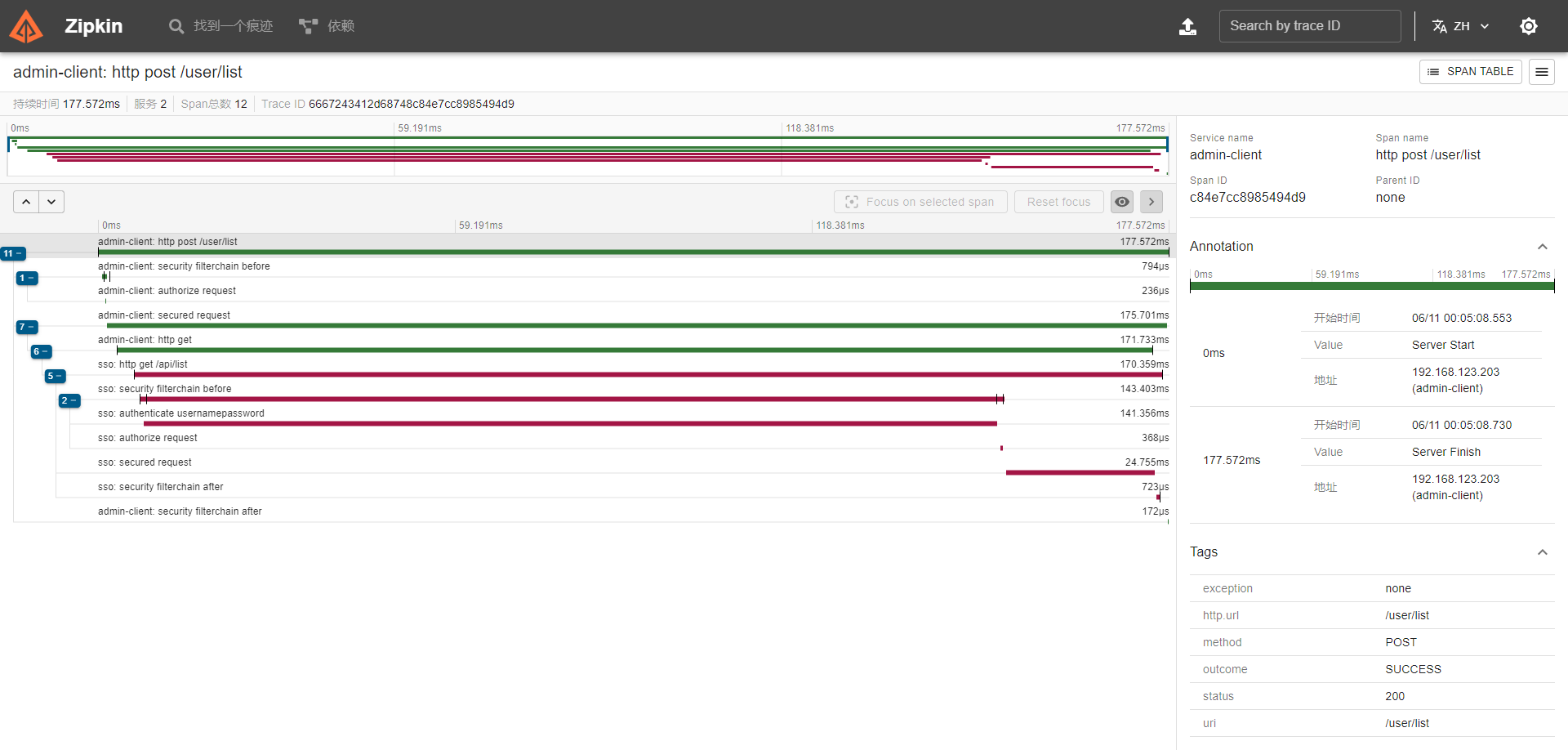Collapse the span node labeled 7
This screenshot has width=1568, height=750.
tap(27, 327)
